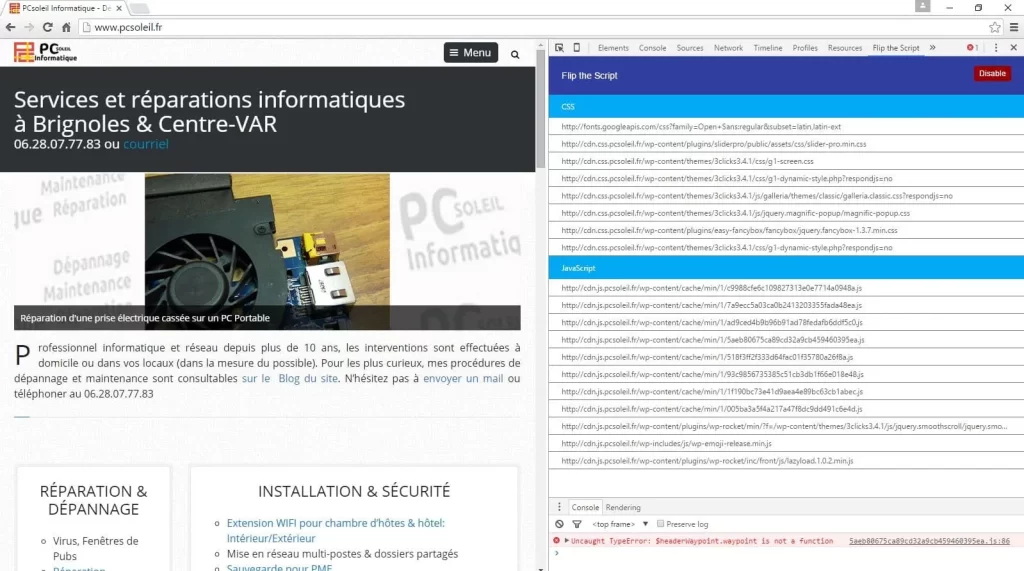Open Extension WIFI pour chambre d'hôtes link

coord(336,530)
